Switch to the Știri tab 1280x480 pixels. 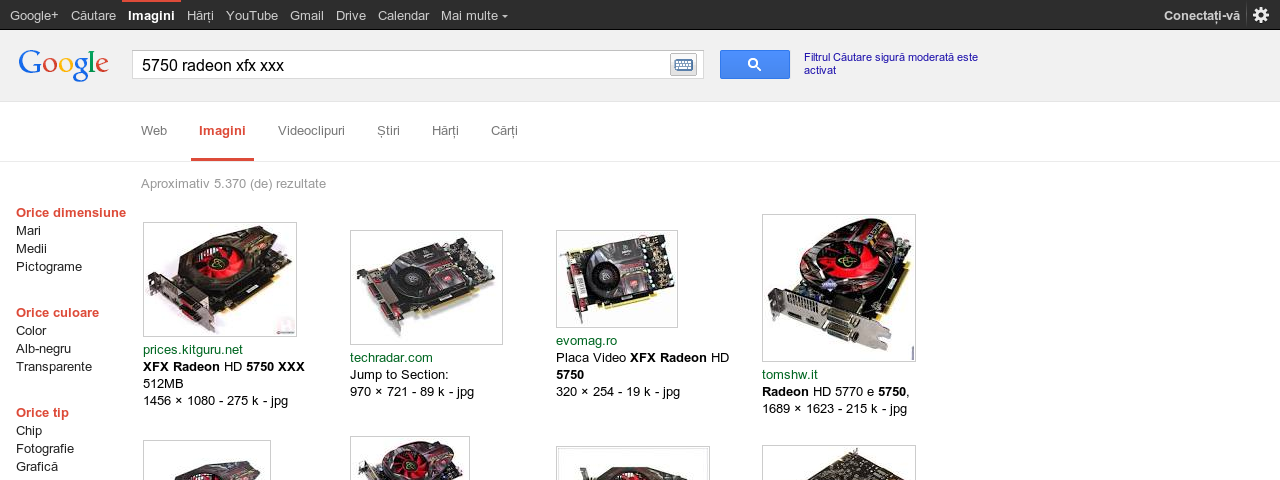pyautogui.click(x=388, y=131)
